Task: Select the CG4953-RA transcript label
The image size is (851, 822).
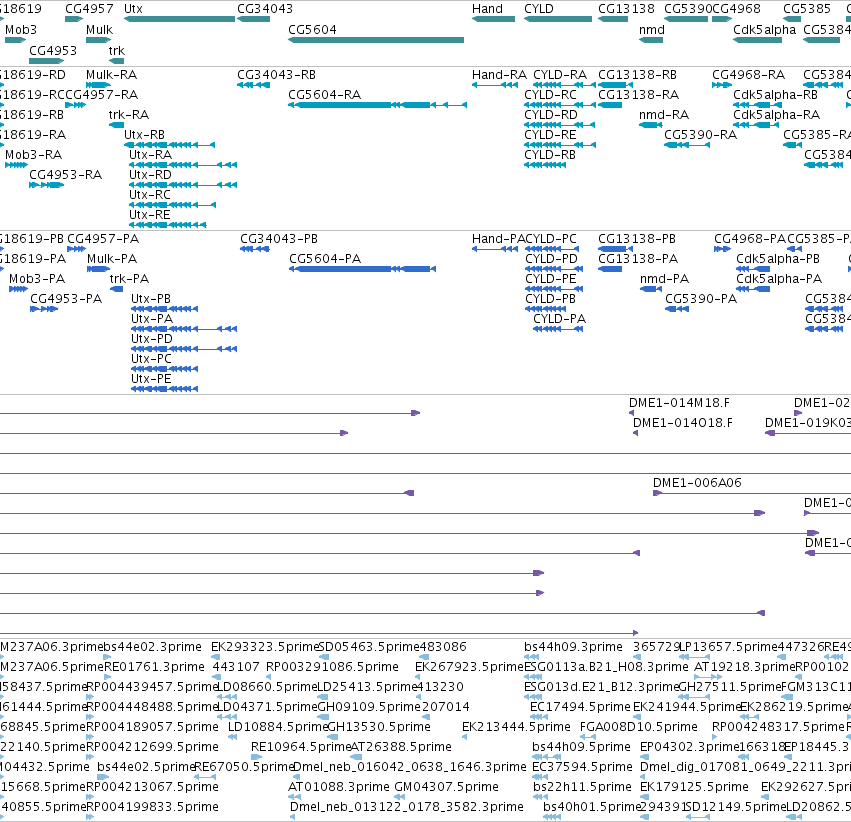Action: click(66, 175)
